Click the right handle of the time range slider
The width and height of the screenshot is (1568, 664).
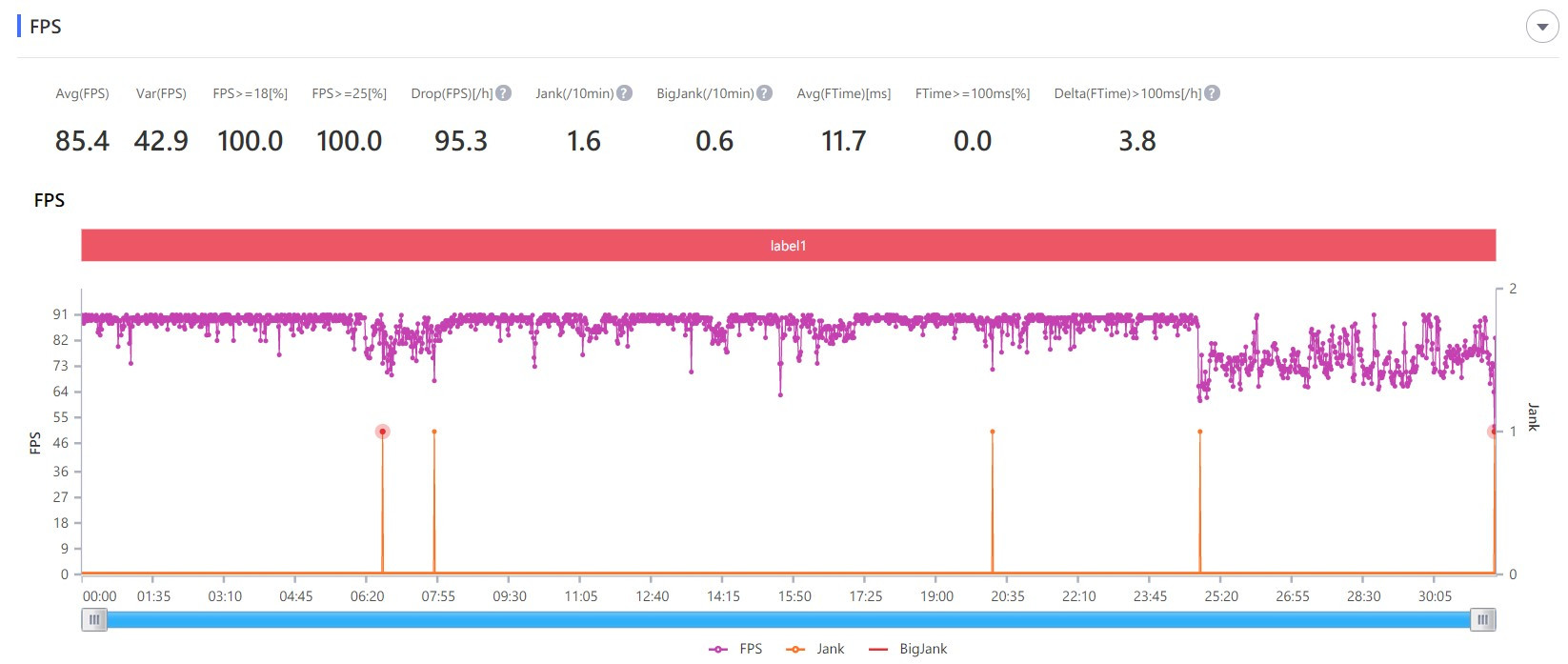coord(1482,620)
